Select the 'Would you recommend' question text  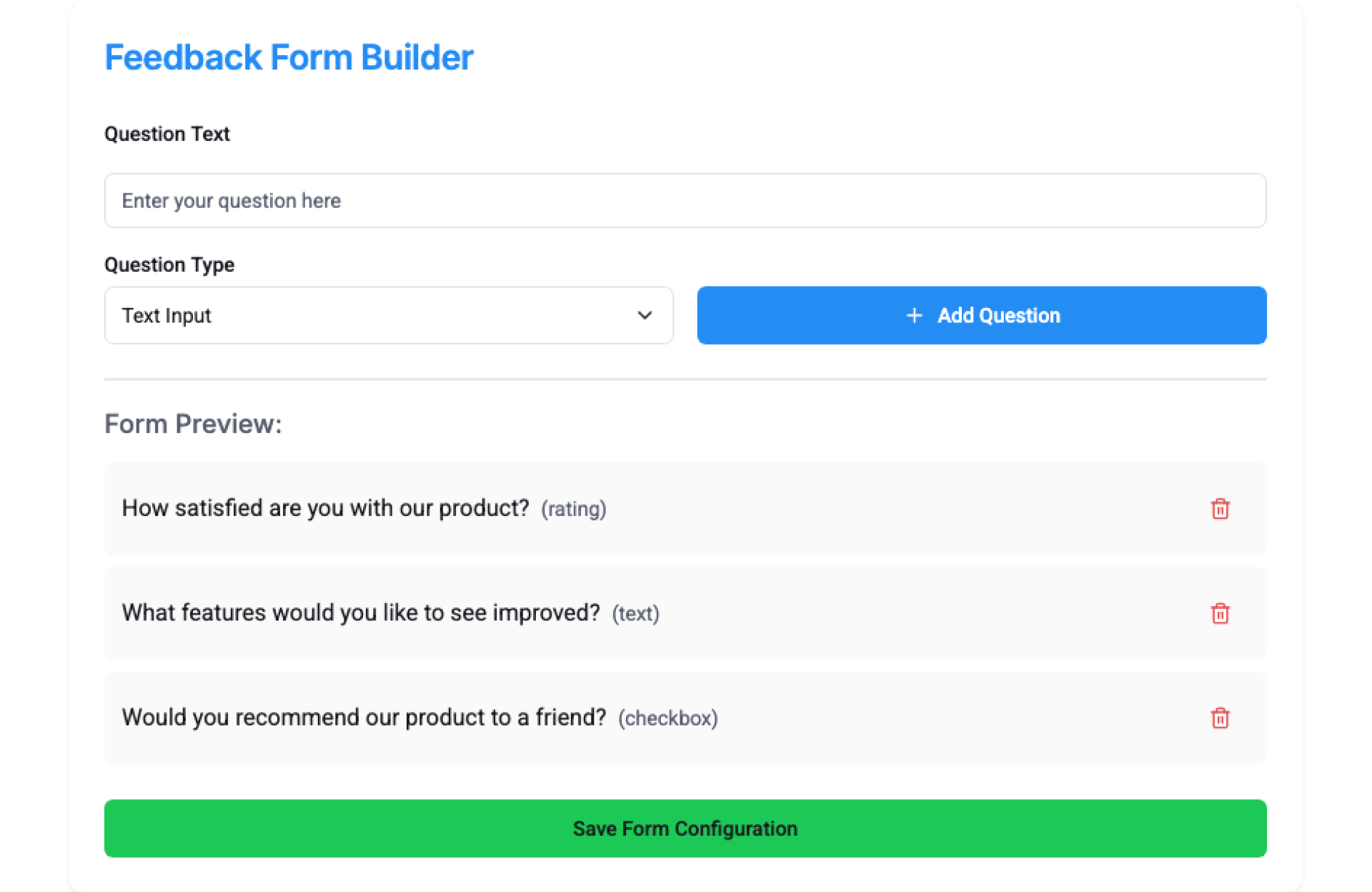tap(364, 717)
